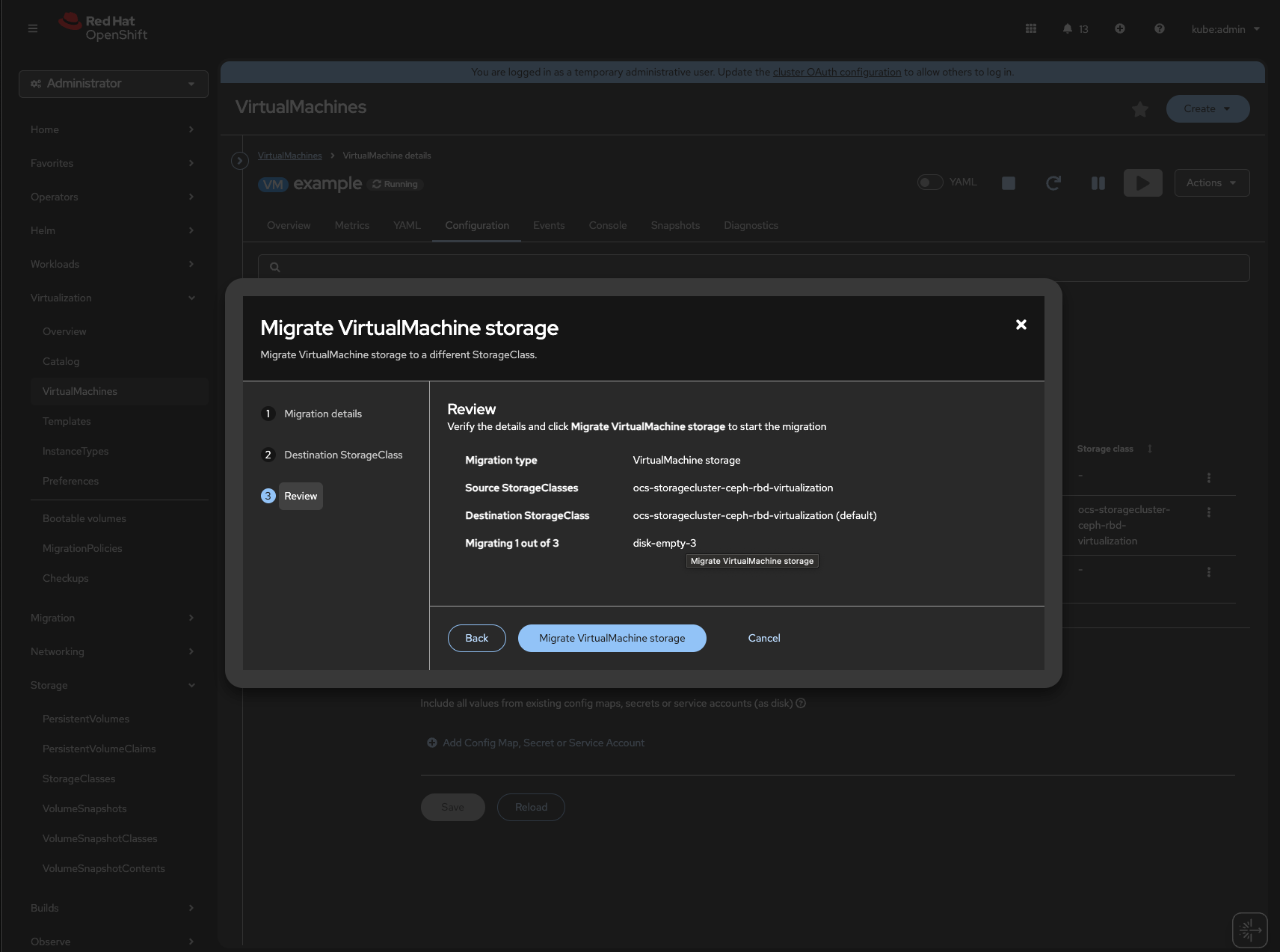Open the application launcher grid icon
1280x952 pixels.
(1031, 29)
